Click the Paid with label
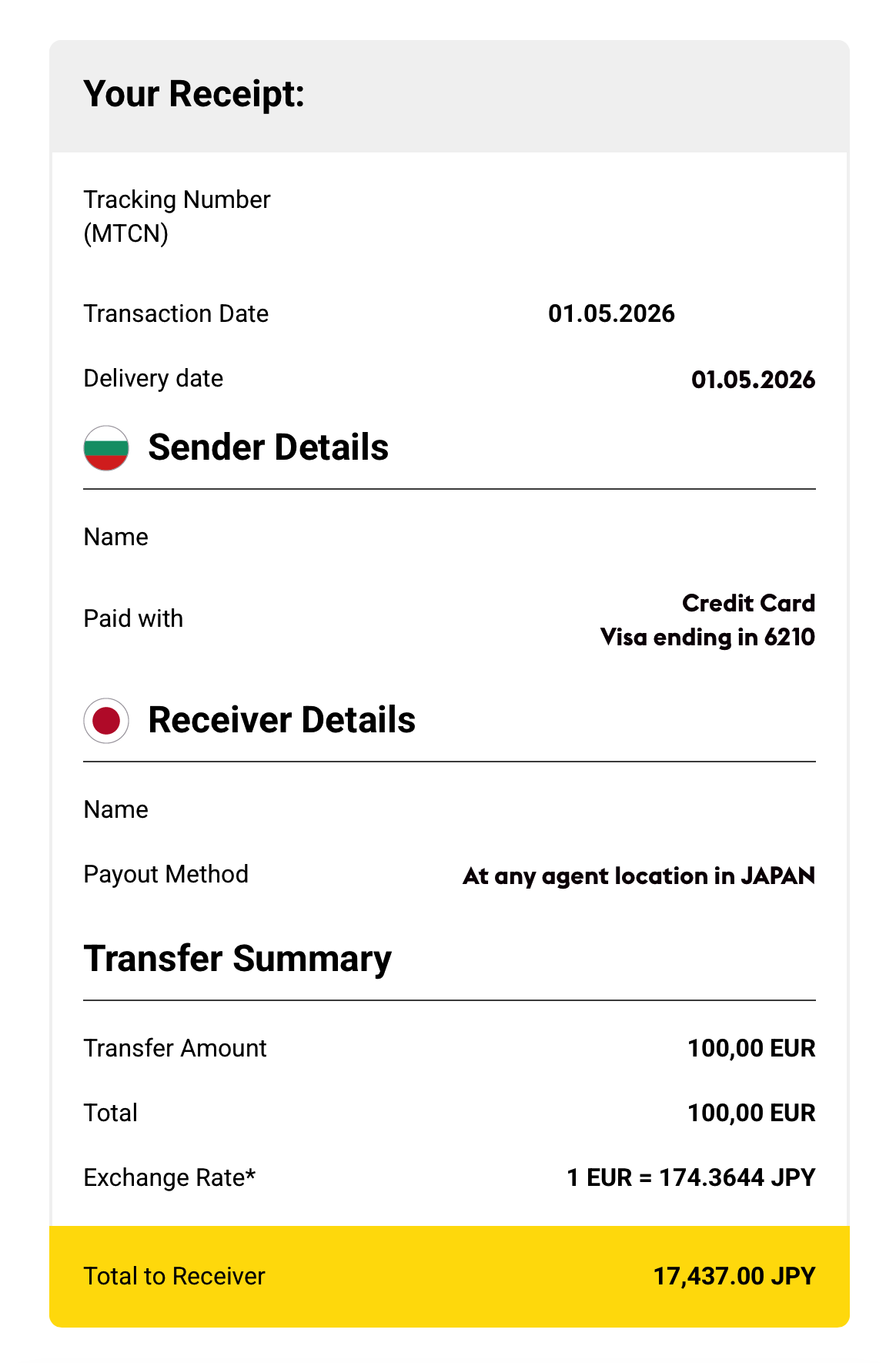The width and height of the screenshot is (896, 1363). (133, 618)
